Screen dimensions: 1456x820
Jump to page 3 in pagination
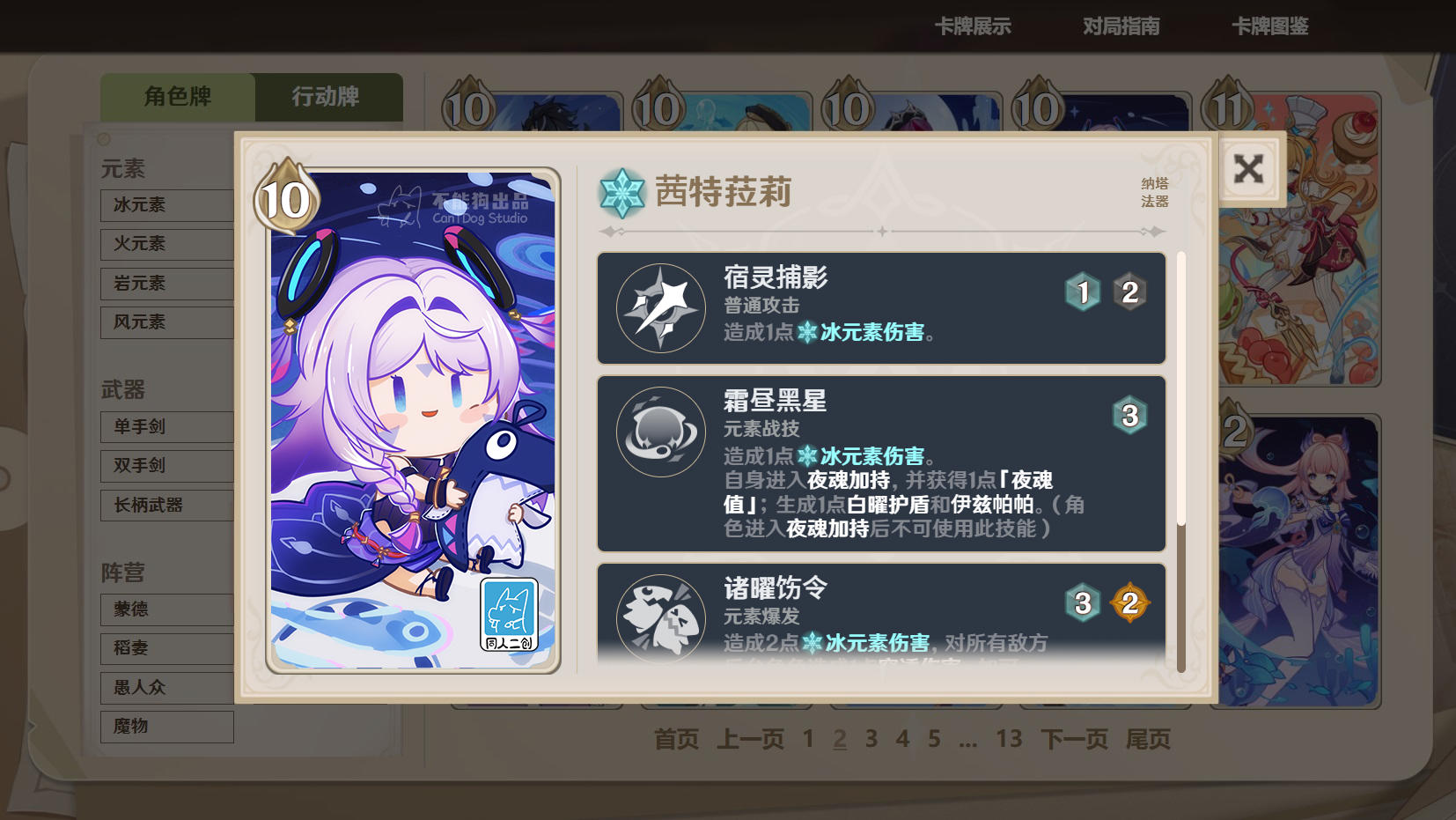tap(871, 739)
